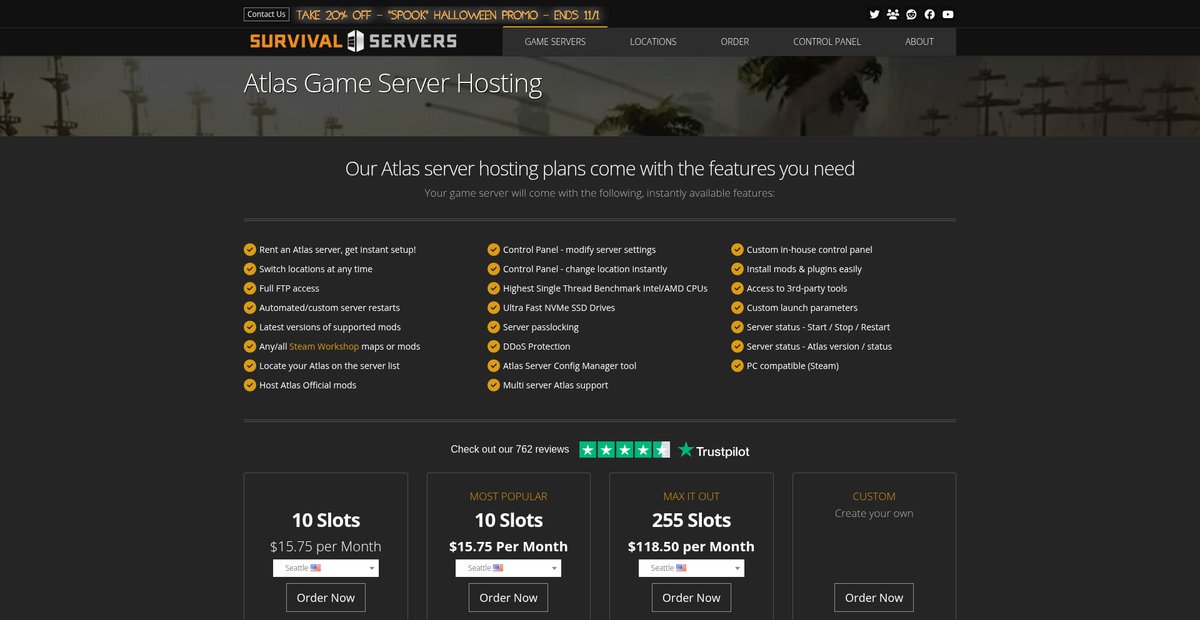Click 'Install mods & plugins easily'
Image resolution: width=1200 pixels, height=620 pixels.
pos(804,269)
